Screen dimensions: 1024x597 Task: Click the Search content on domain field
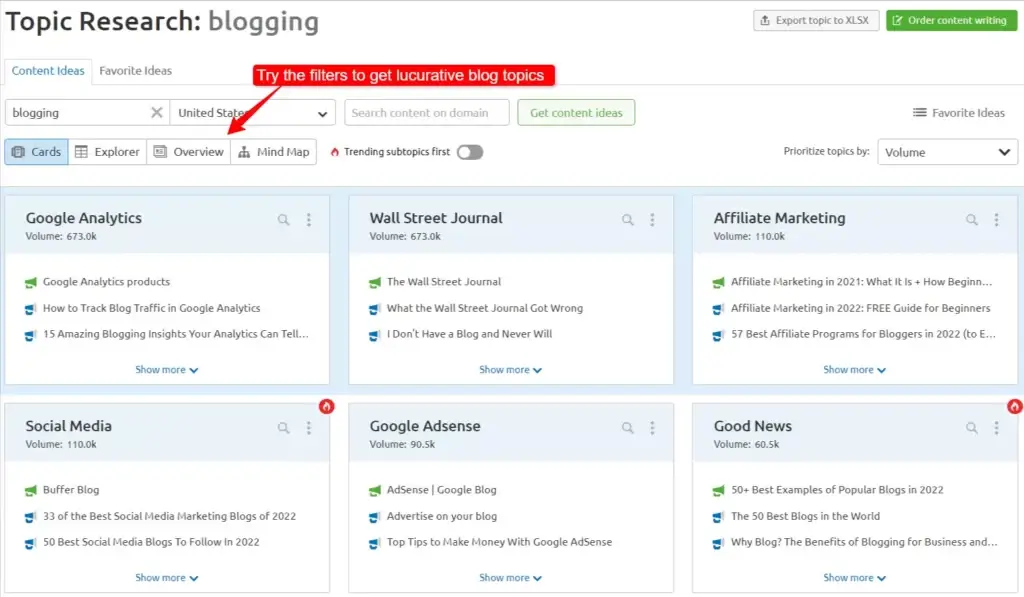point(427,112)
